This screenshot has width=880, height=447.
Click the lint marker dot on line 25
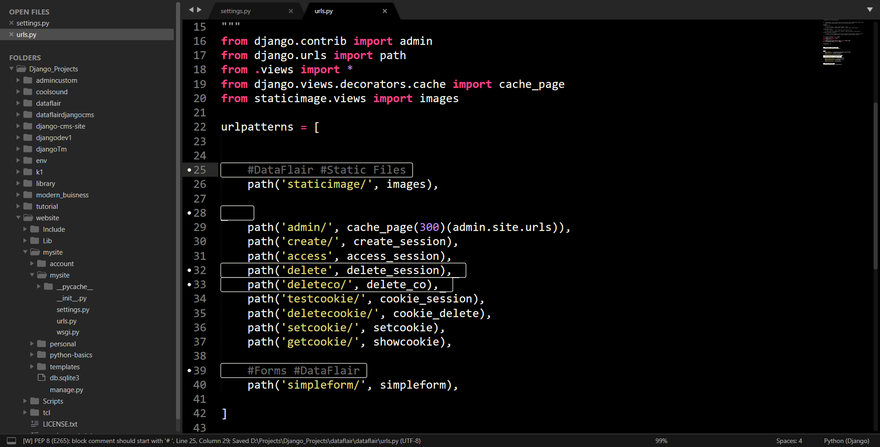(x=189, y=171)
